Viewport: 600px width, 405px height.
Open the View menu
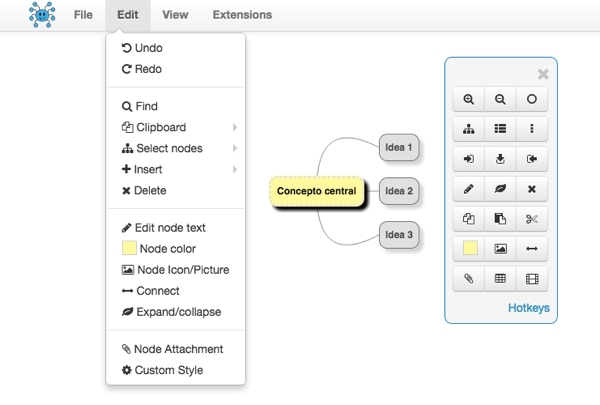pyautogui.click(x=175, y=15)
